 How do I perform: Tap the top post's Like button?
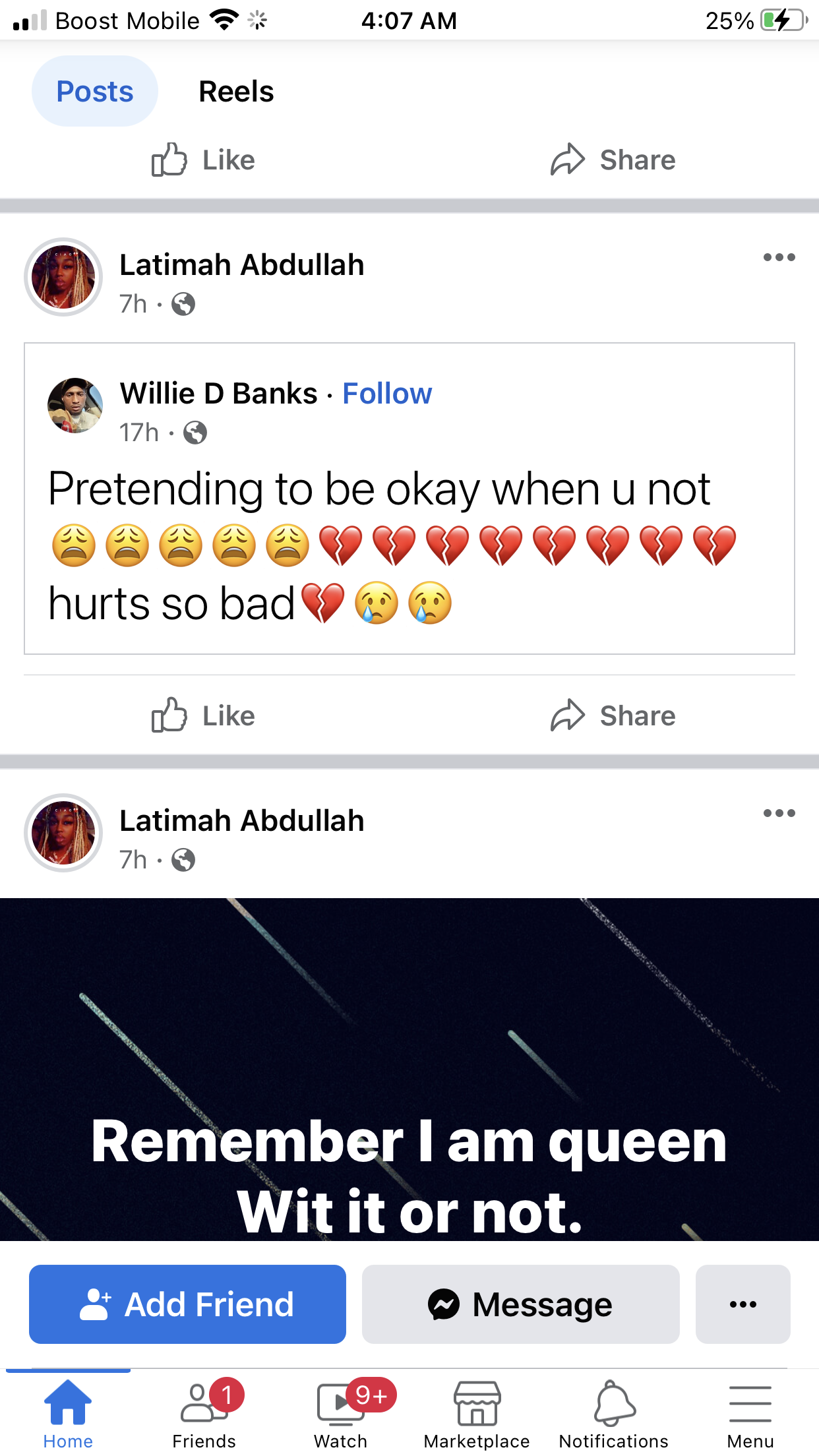[203, 160]
